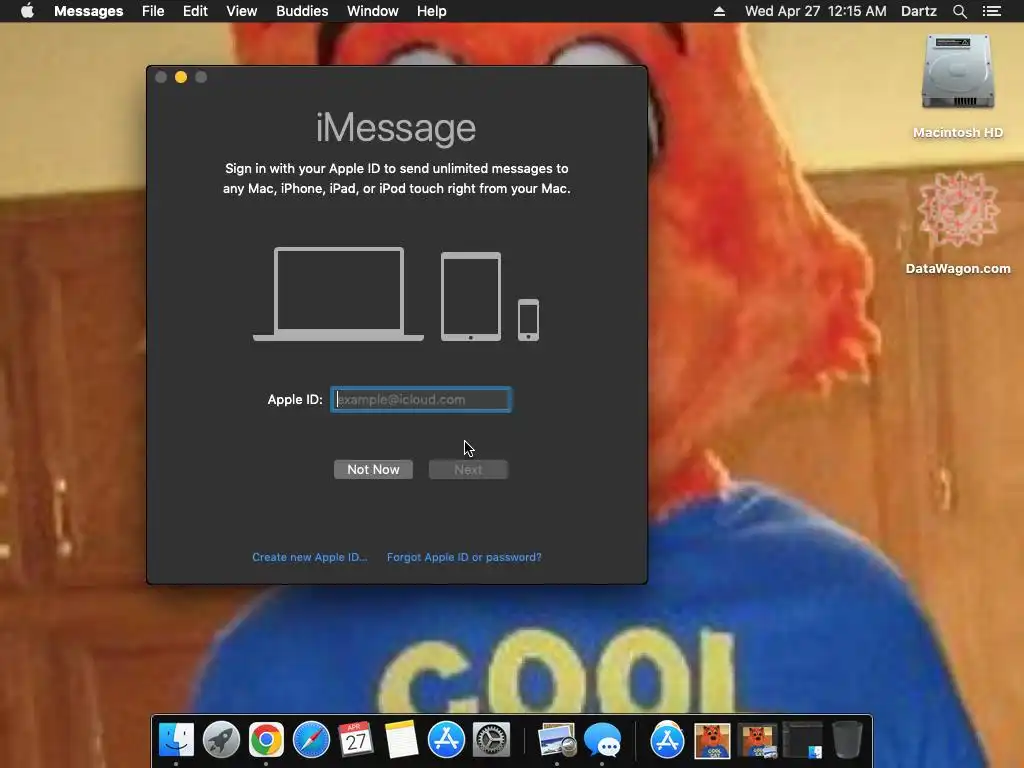Open Notification Center list icon

[992, 11]
